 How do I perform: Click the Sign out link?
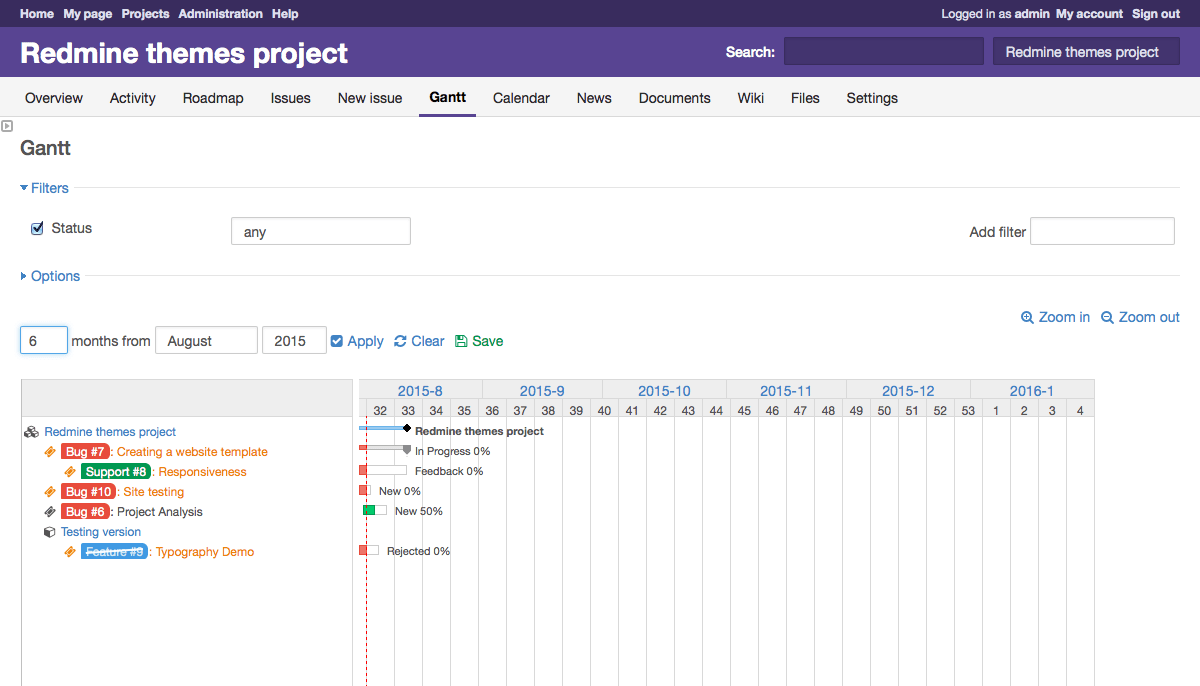click(1155, 14)
